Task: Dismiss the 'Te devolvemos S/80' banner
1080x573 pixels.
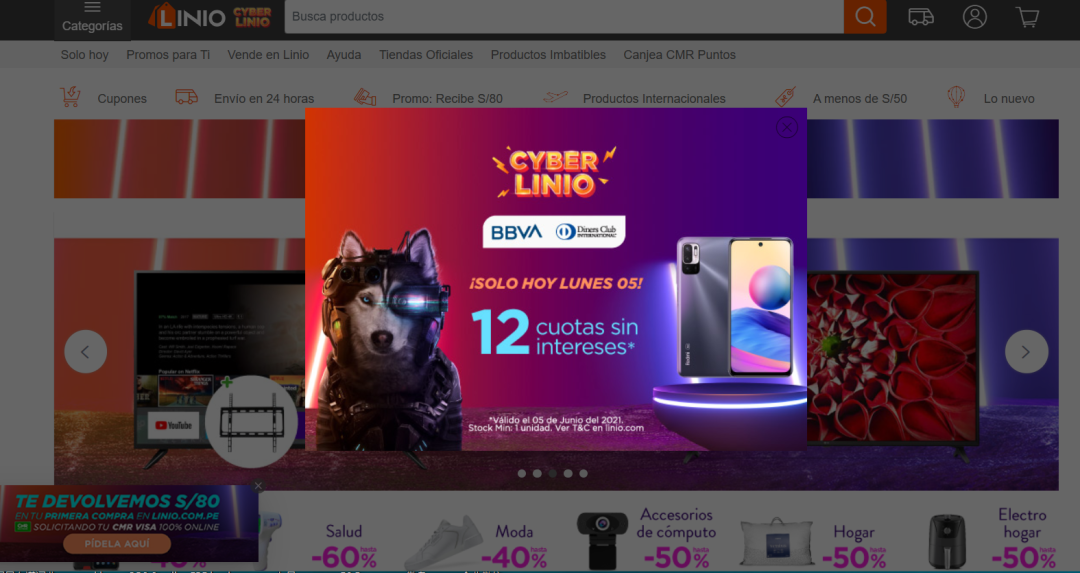Action: tap(258, 486)
